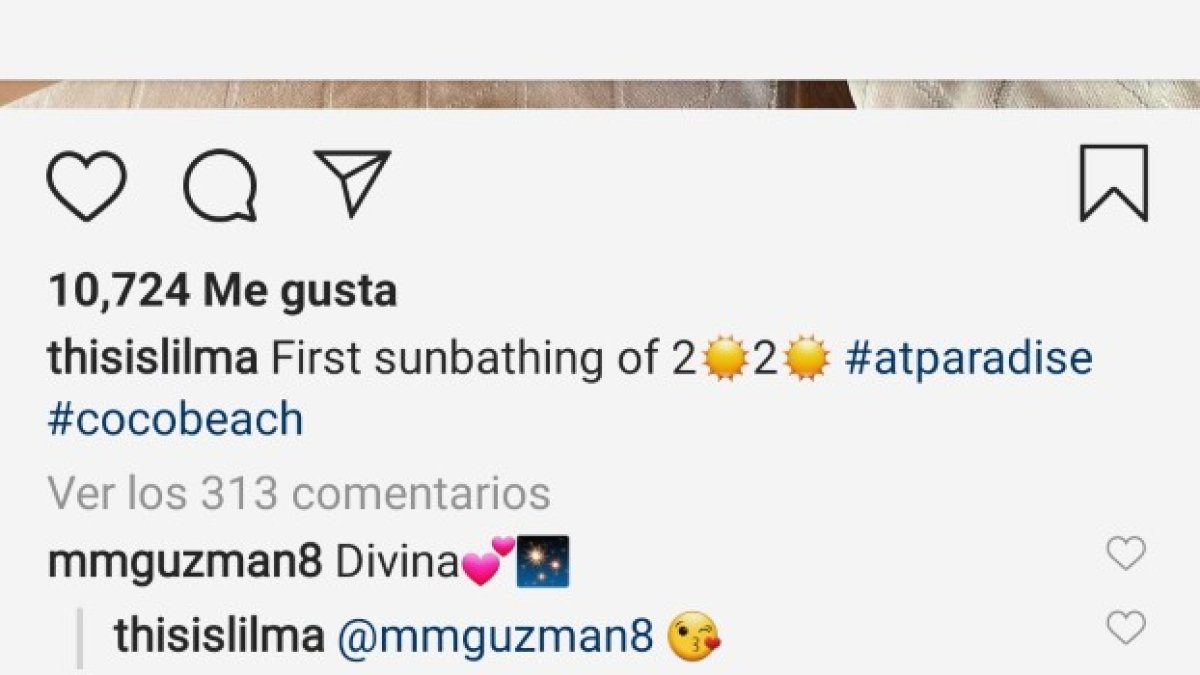The width and height of the screenshot is (1200, 675).
Task: Like the mmguzman8 "Divina" comment
Action: [x=1126, y=553]
